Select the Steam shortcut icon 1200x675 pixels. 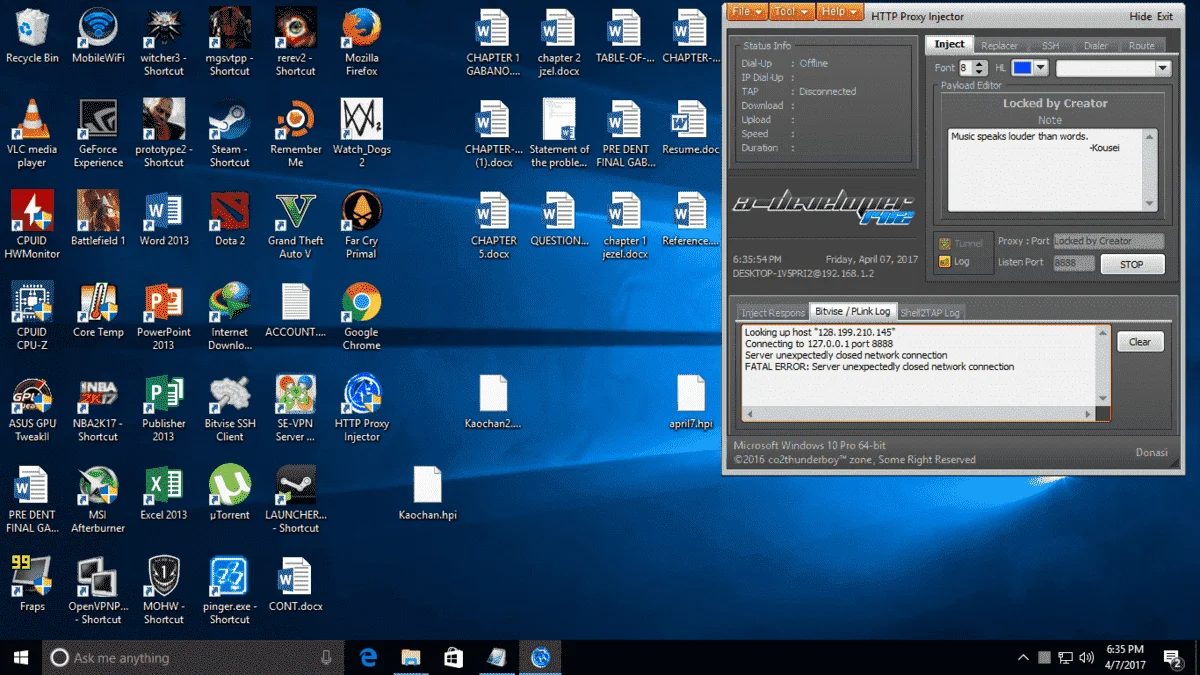pos(229,134)
